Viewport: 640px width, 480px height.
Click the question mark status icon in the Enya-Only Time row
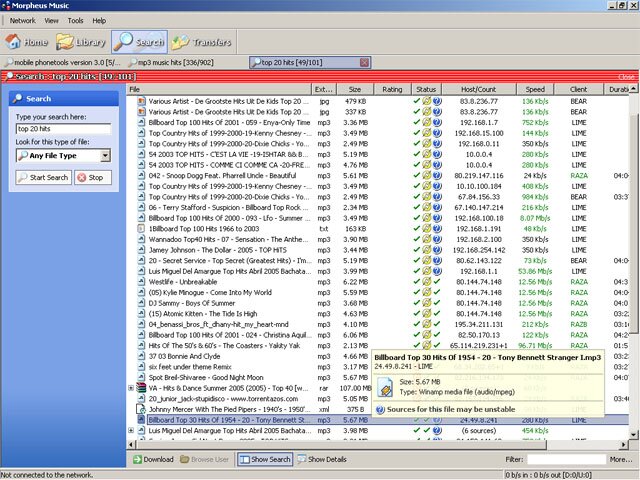point(437,122)
